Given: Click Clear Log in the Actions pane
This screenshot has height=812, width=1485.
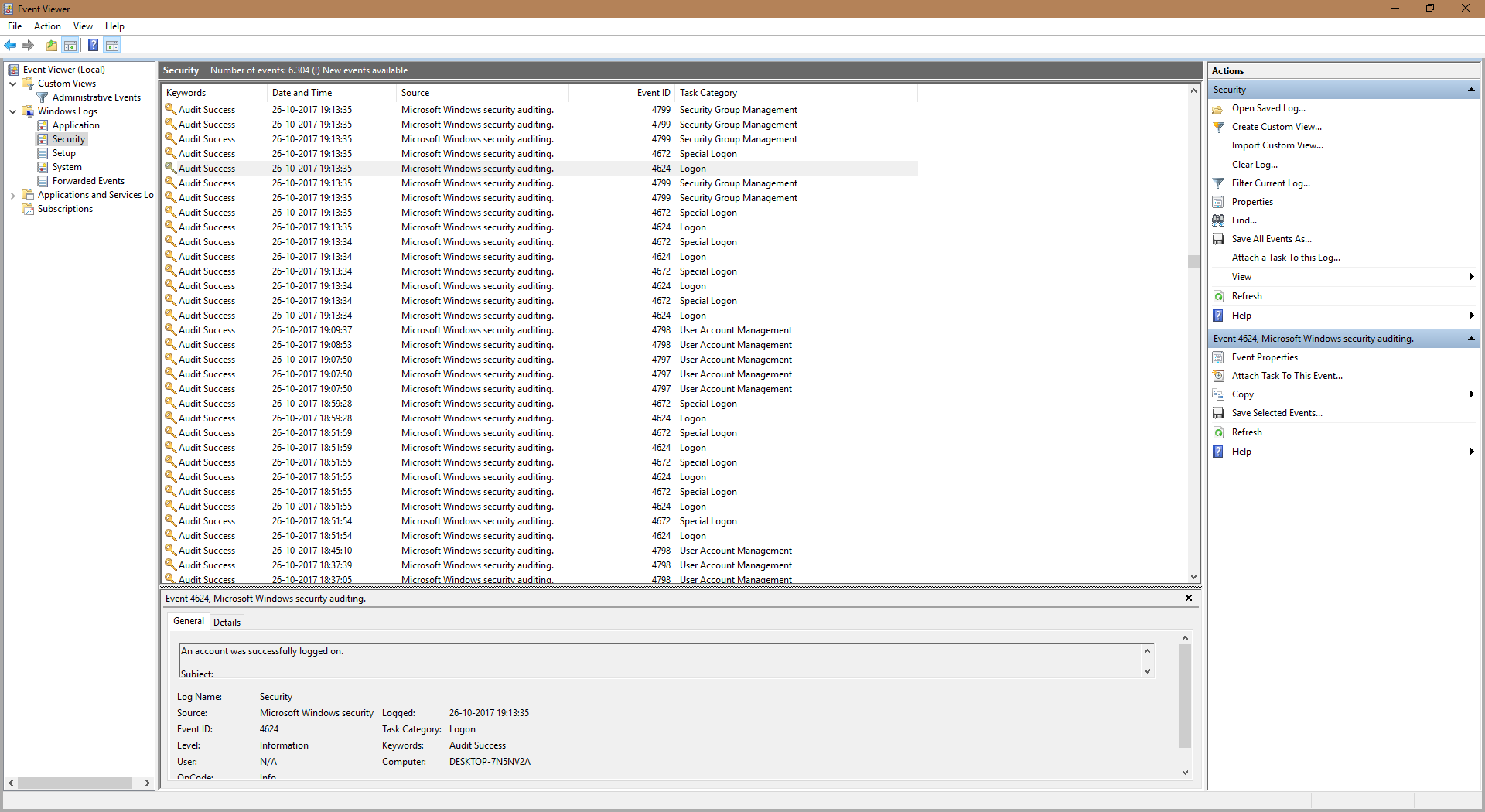Looking at the screenshot, I should pyautogui.click(x=1254, y=164).
